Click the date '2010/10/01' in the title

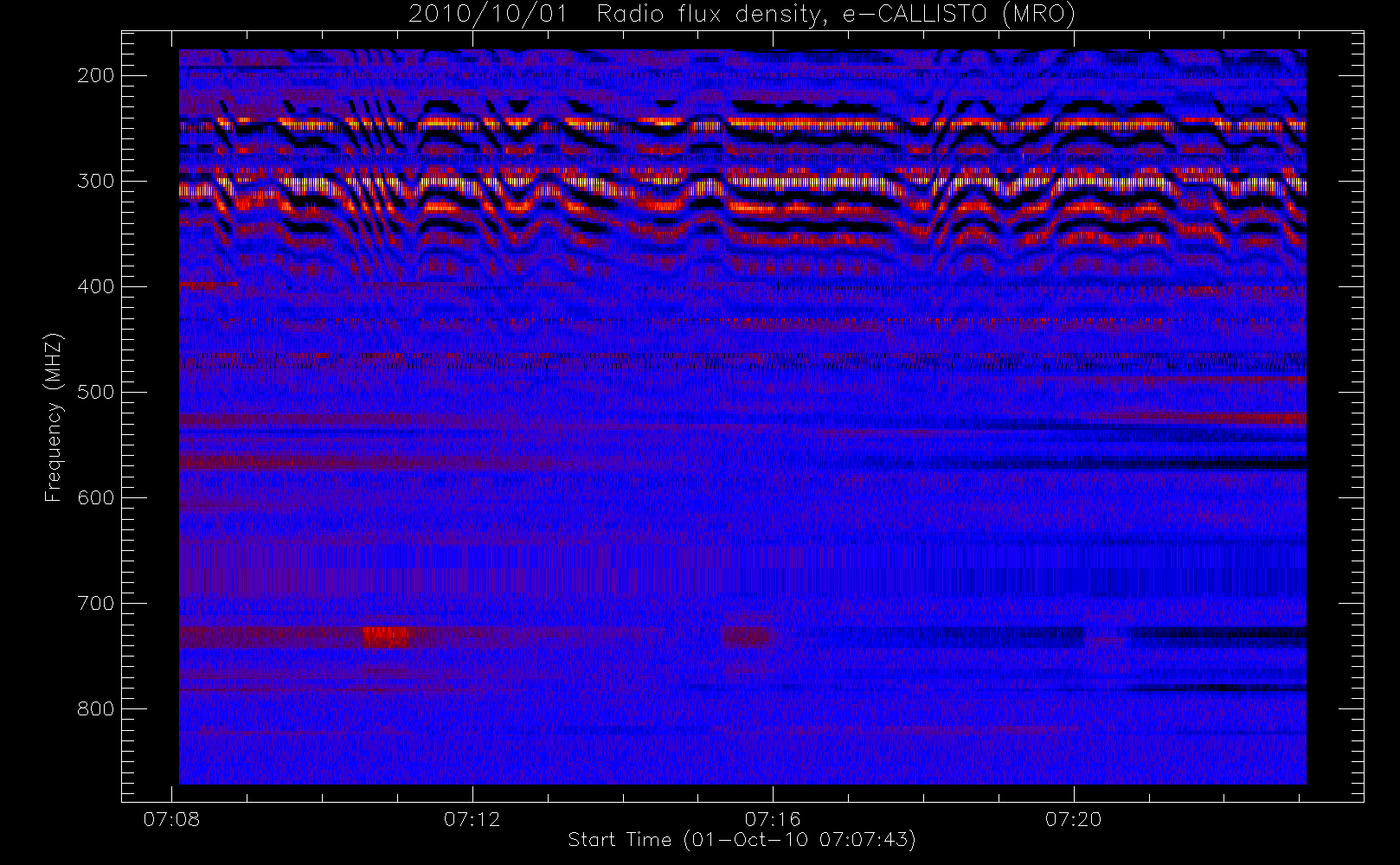tap(488, 15)
